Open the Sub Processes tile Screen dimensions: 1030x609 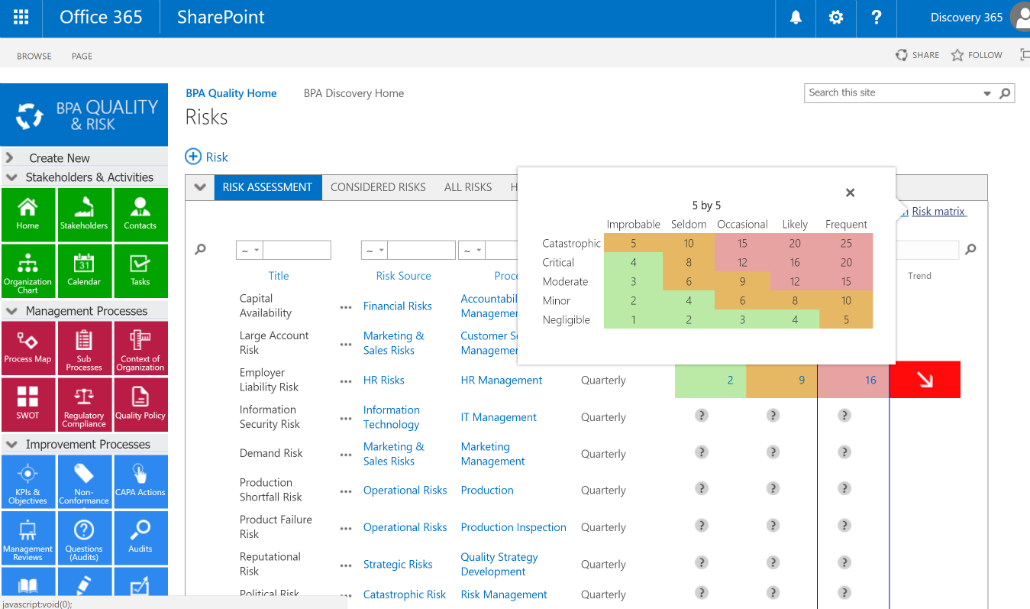pyautogui.click(x=84, y=348)
